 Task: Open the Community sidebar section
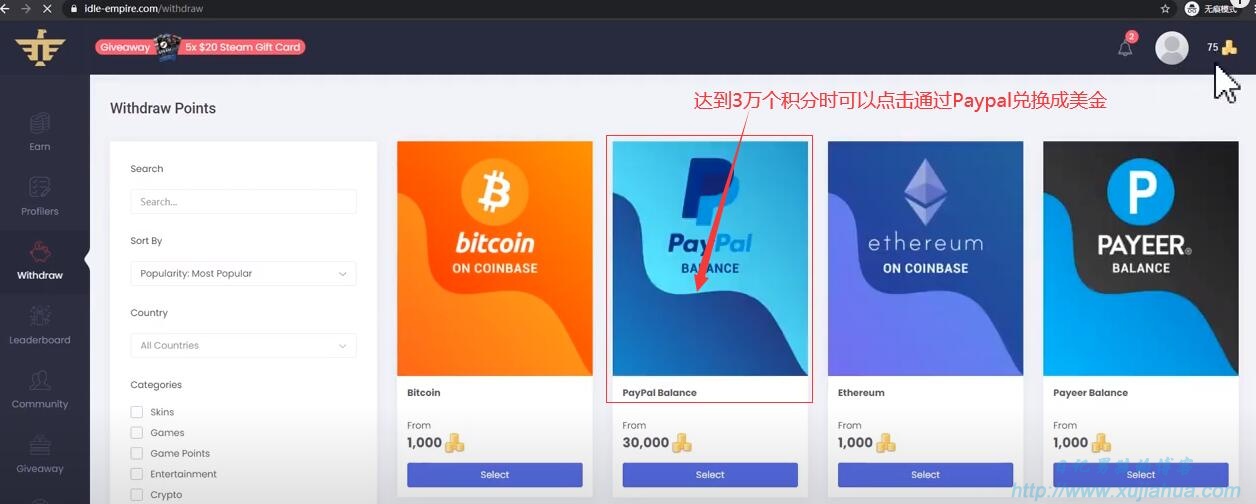coord(40,389)
